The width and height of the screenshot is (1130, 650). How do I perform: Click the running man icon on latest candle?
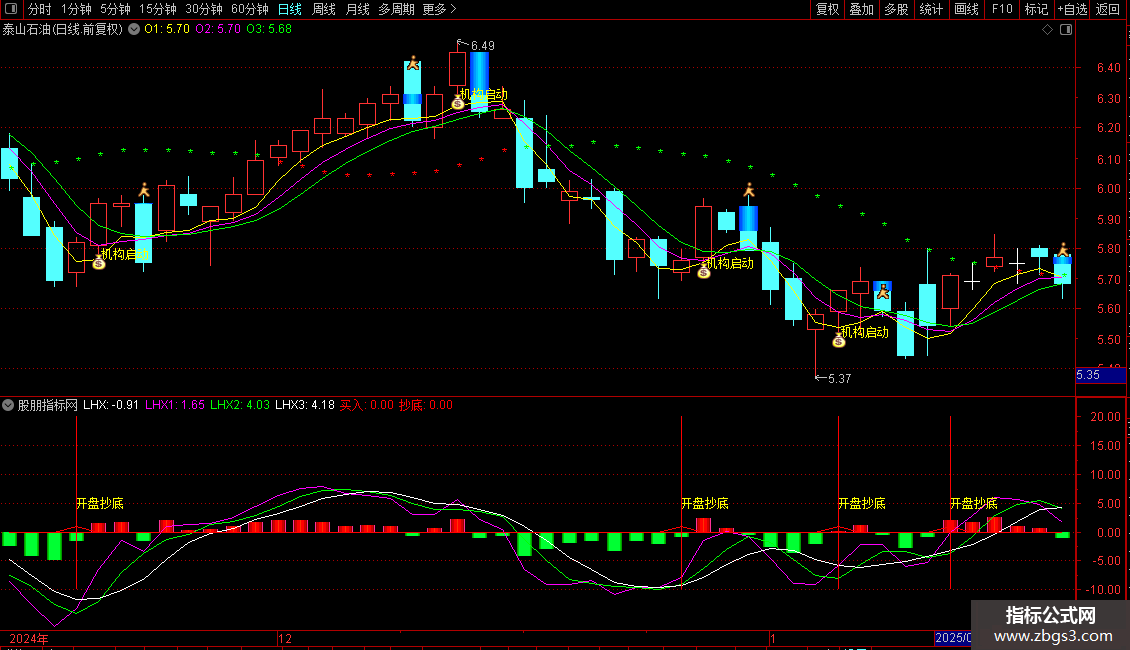pos(1063,250)
